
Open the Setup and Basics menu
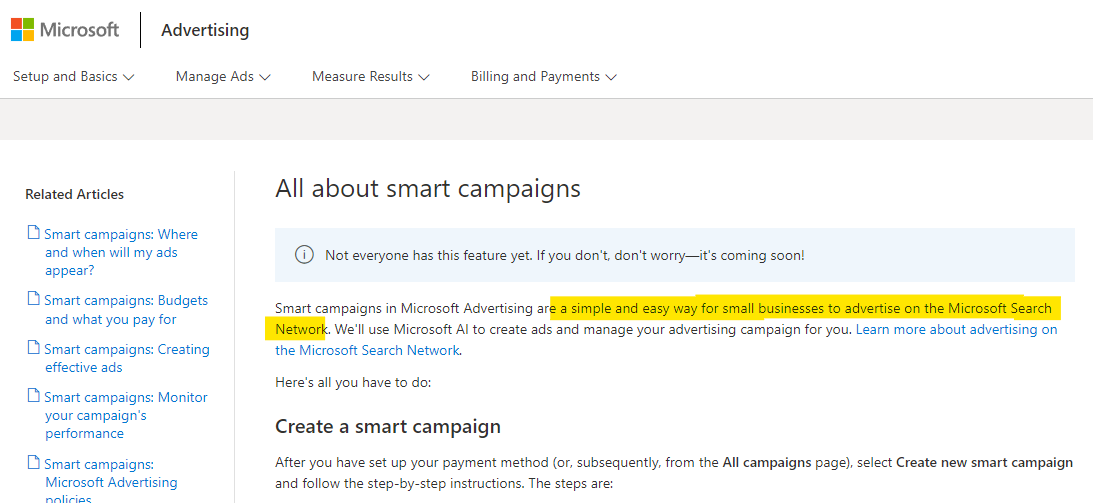click(73, 77)
